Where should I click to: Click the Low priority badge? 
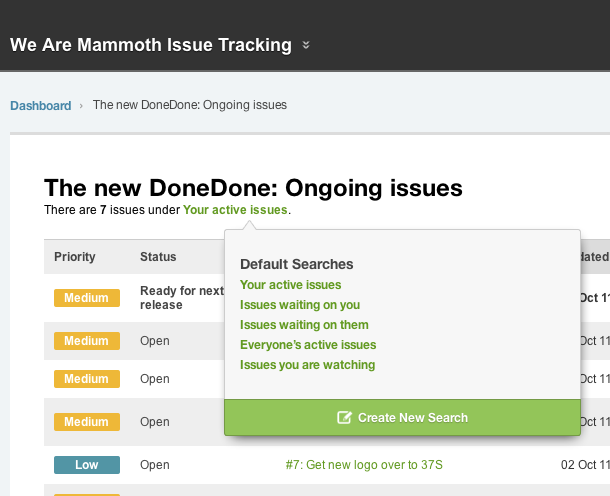point(86,464)
